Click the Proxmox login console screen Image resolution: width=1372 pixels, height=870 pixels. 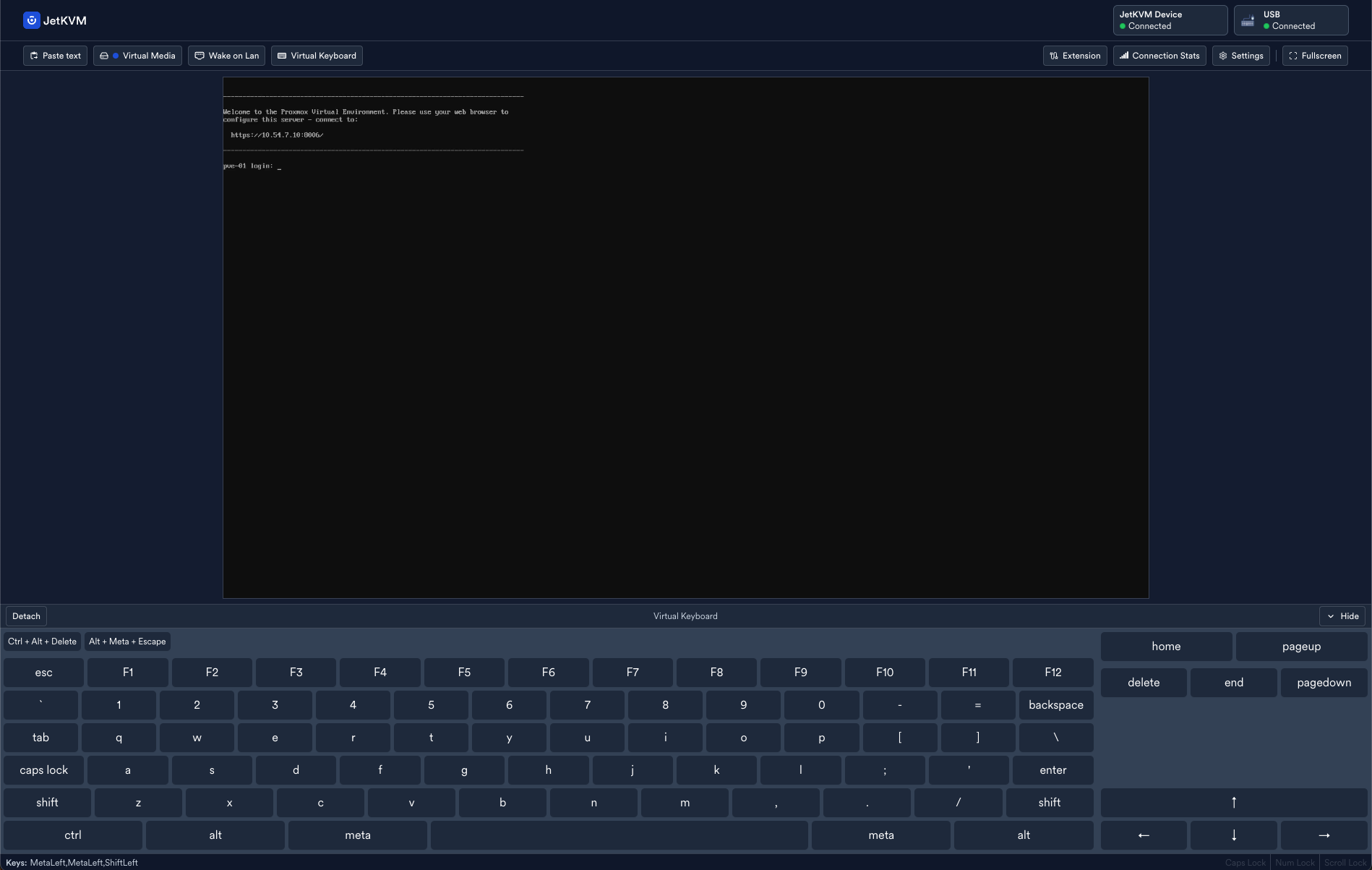tap(685, 338)
